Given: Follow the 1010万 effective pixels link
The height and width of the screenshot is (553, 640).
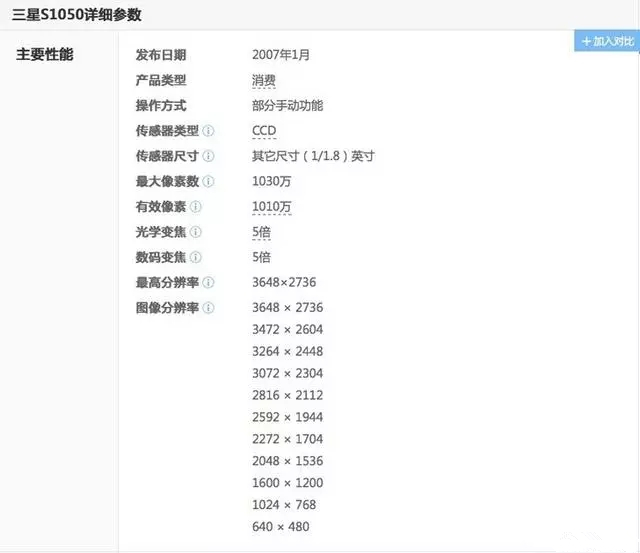Looking at the screenshot, I should point(271,207).
